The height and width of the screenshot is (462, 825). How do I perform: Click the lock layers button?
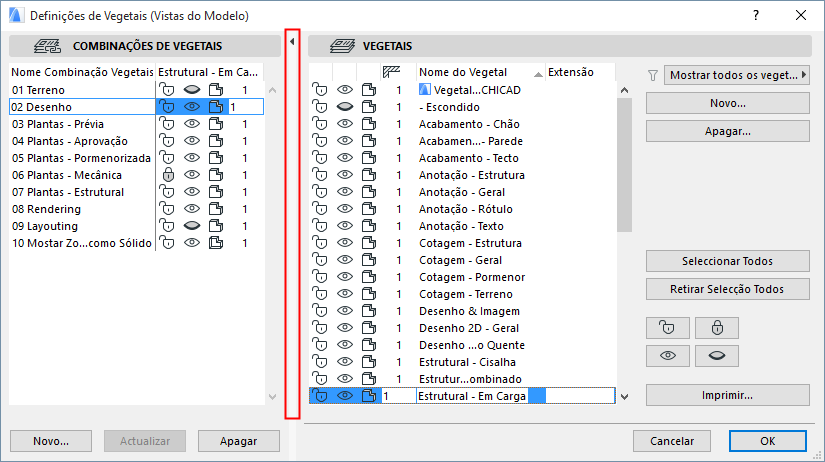pos(716,327)
